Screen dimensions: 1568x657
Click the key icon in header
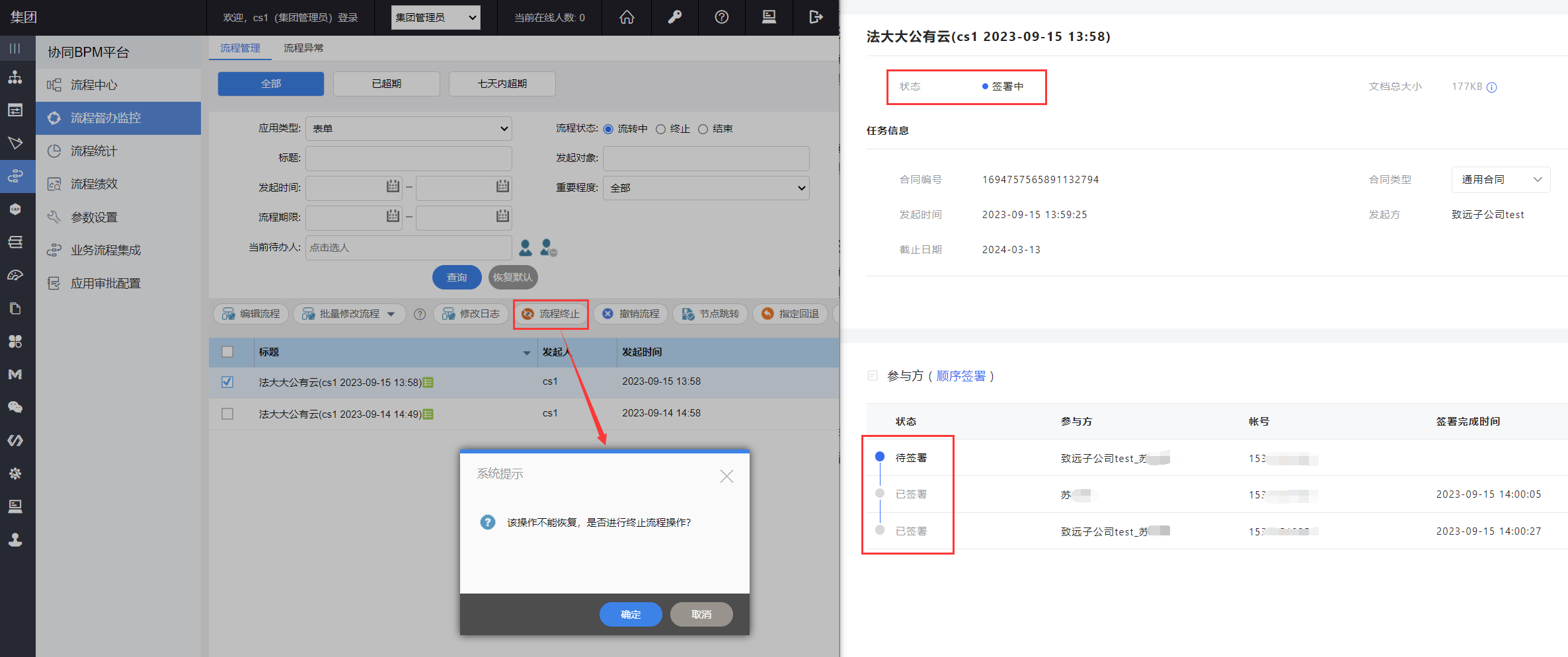pos(674,17)
